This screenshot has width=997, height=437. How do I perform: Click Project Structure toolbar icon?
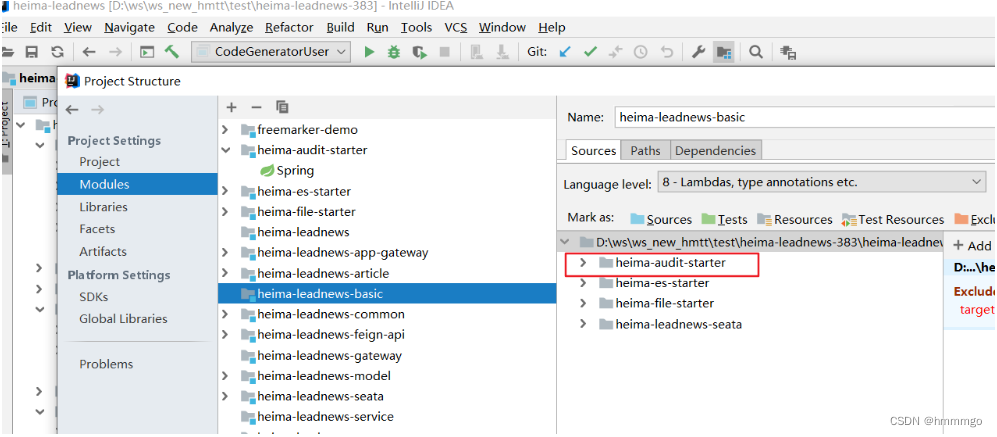point(724,52)
